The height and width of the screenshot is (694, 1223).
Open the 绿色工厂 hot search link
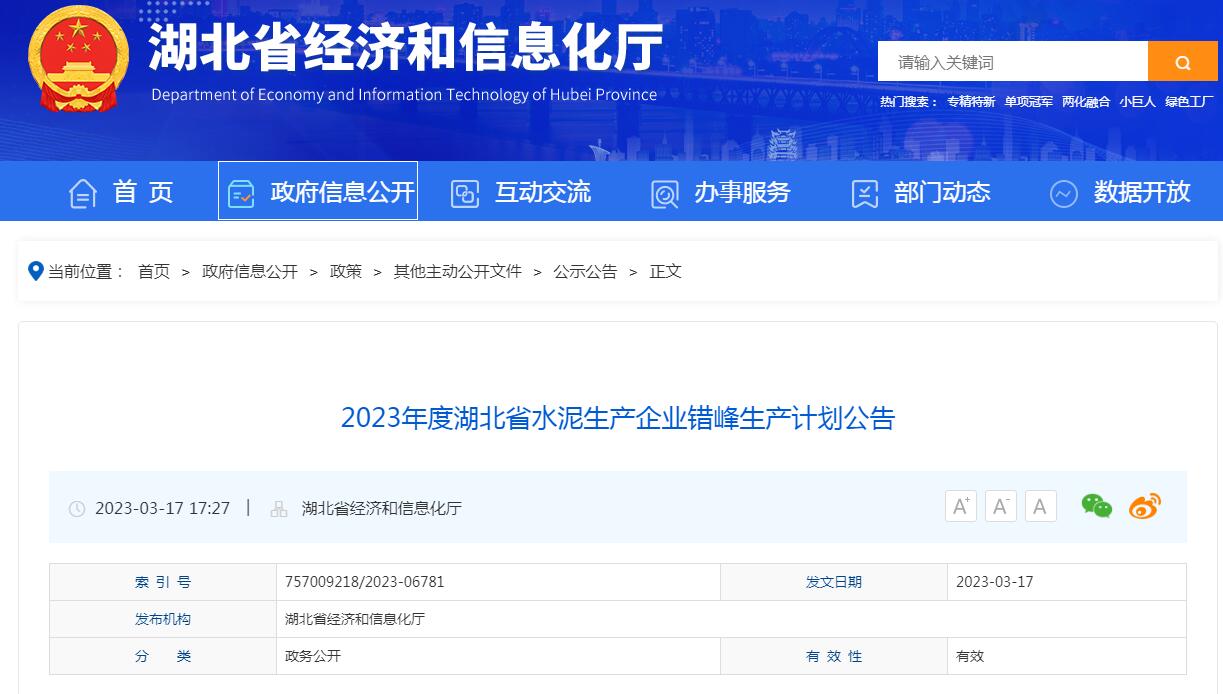point(1189,101)
